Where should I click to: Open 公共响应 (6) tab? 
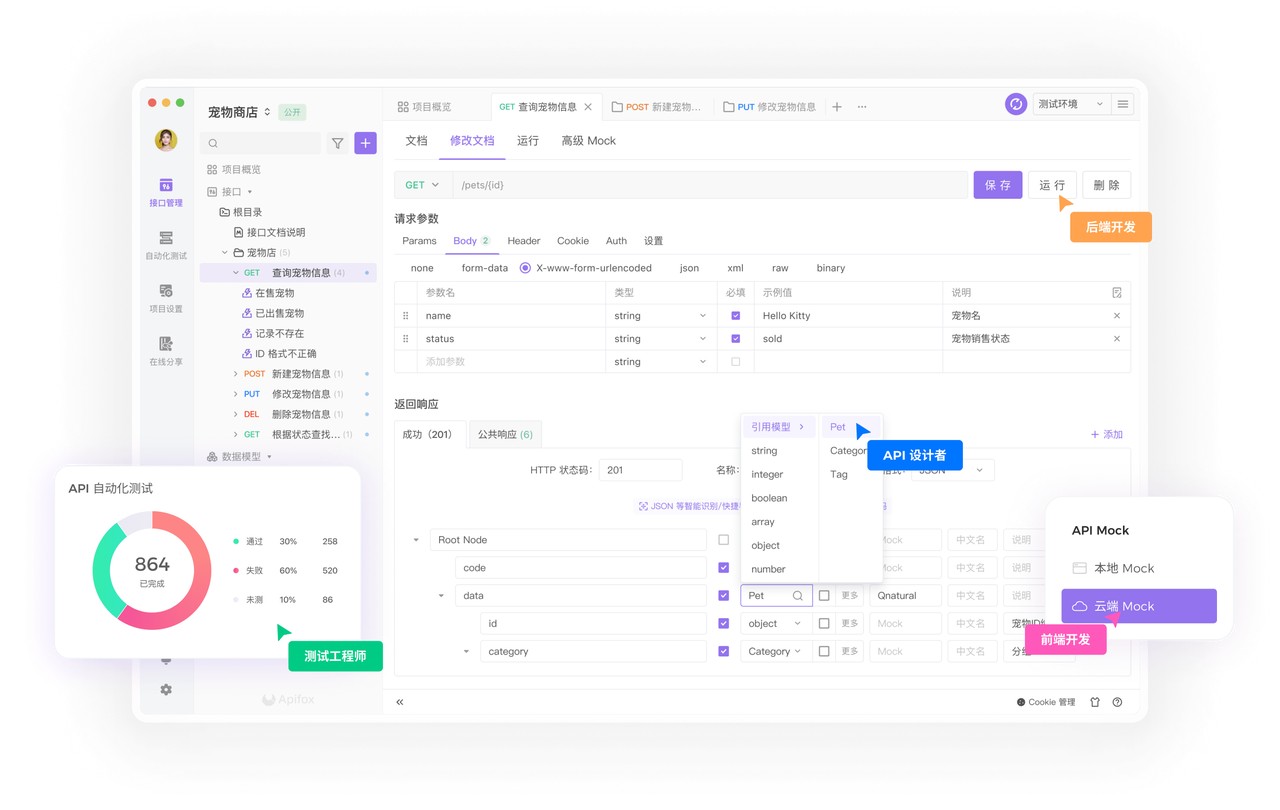(505, 434)
